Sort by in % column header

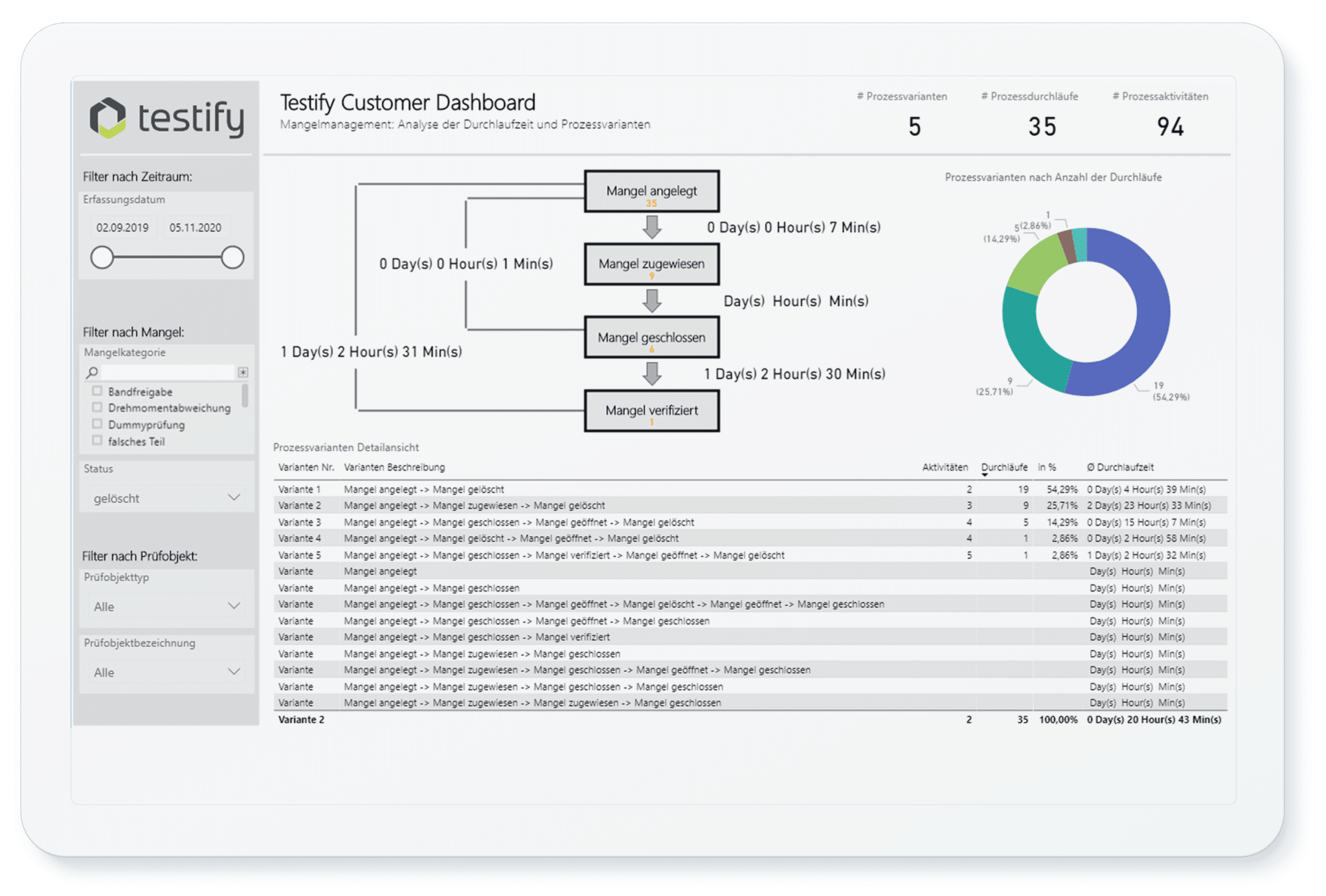[x=1047, y=467]
